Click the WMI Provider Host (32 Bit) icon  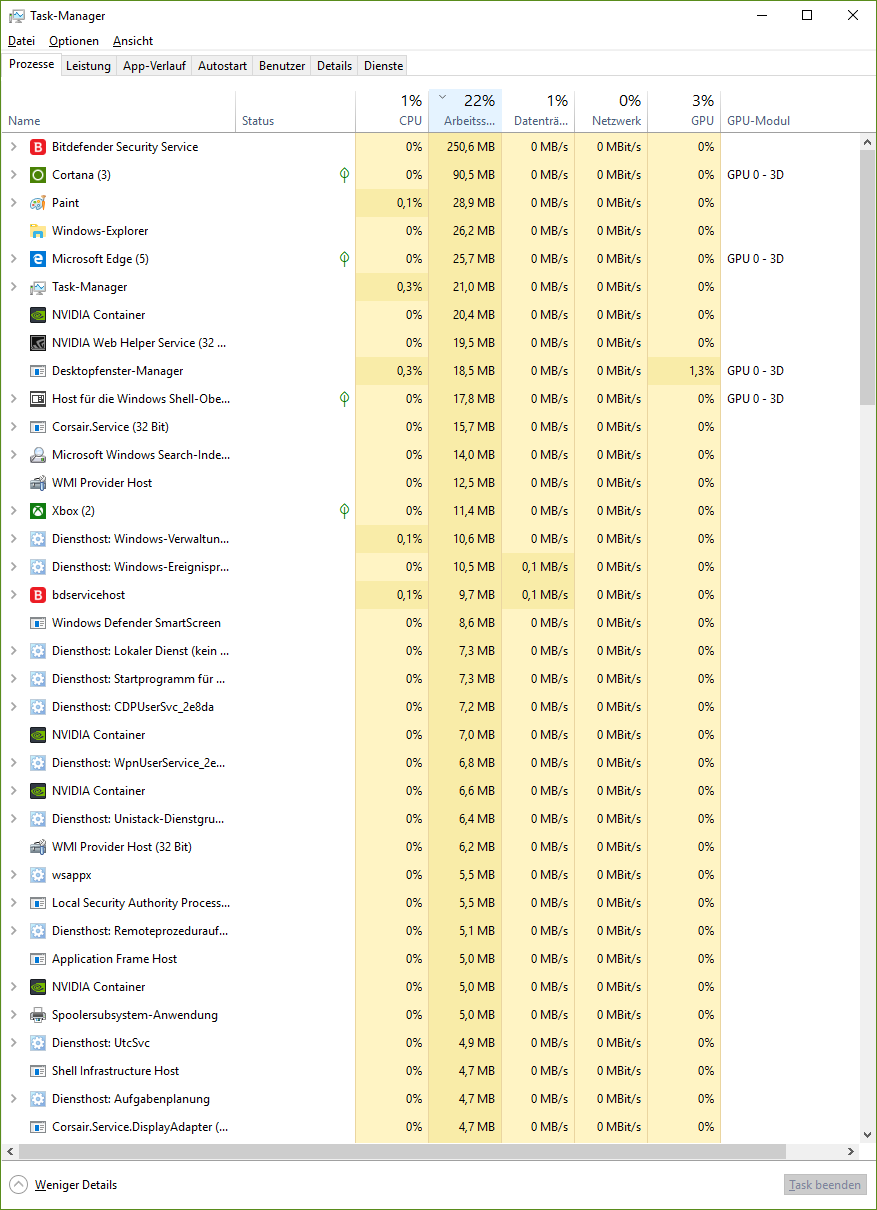(38, 847)
